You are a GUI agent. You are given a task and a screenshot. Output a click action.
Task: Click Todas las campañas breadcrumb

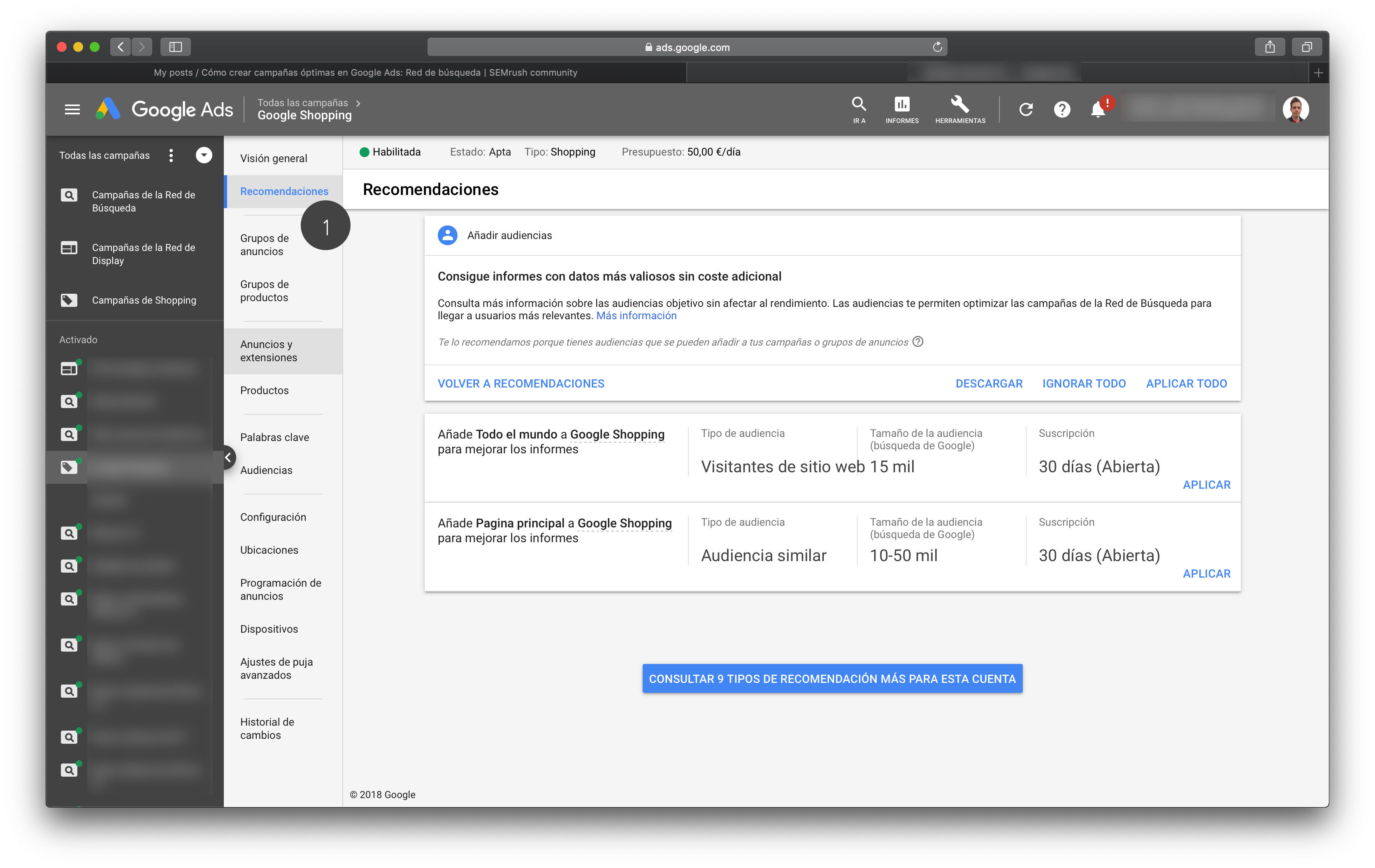tap(303, 103)
